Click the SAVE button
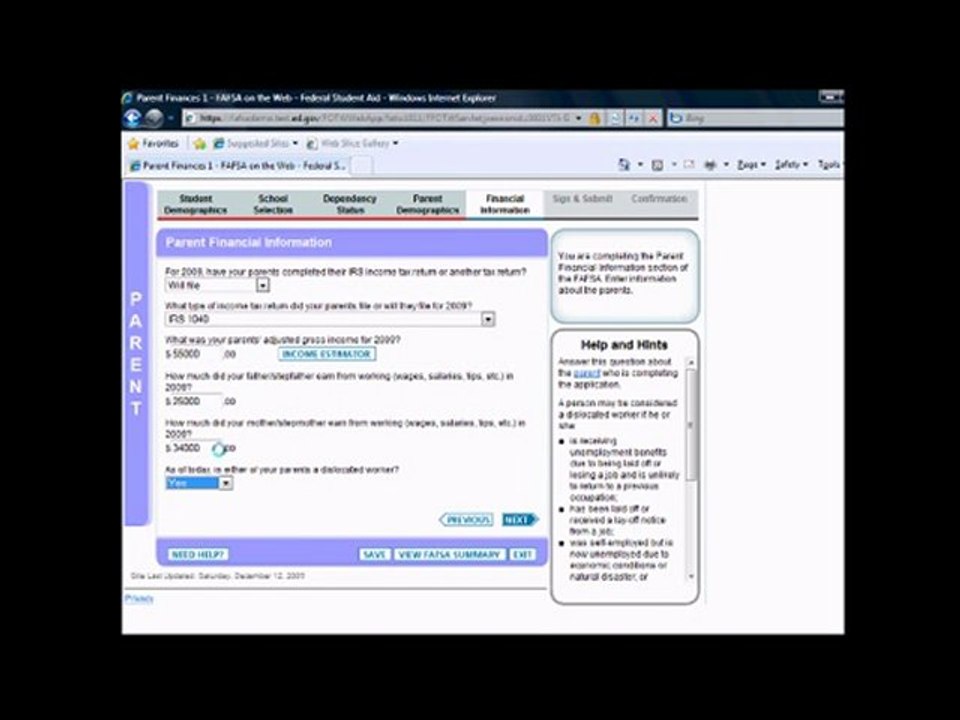Viewport: 960px width, 720px height. [x=373, y=554]
